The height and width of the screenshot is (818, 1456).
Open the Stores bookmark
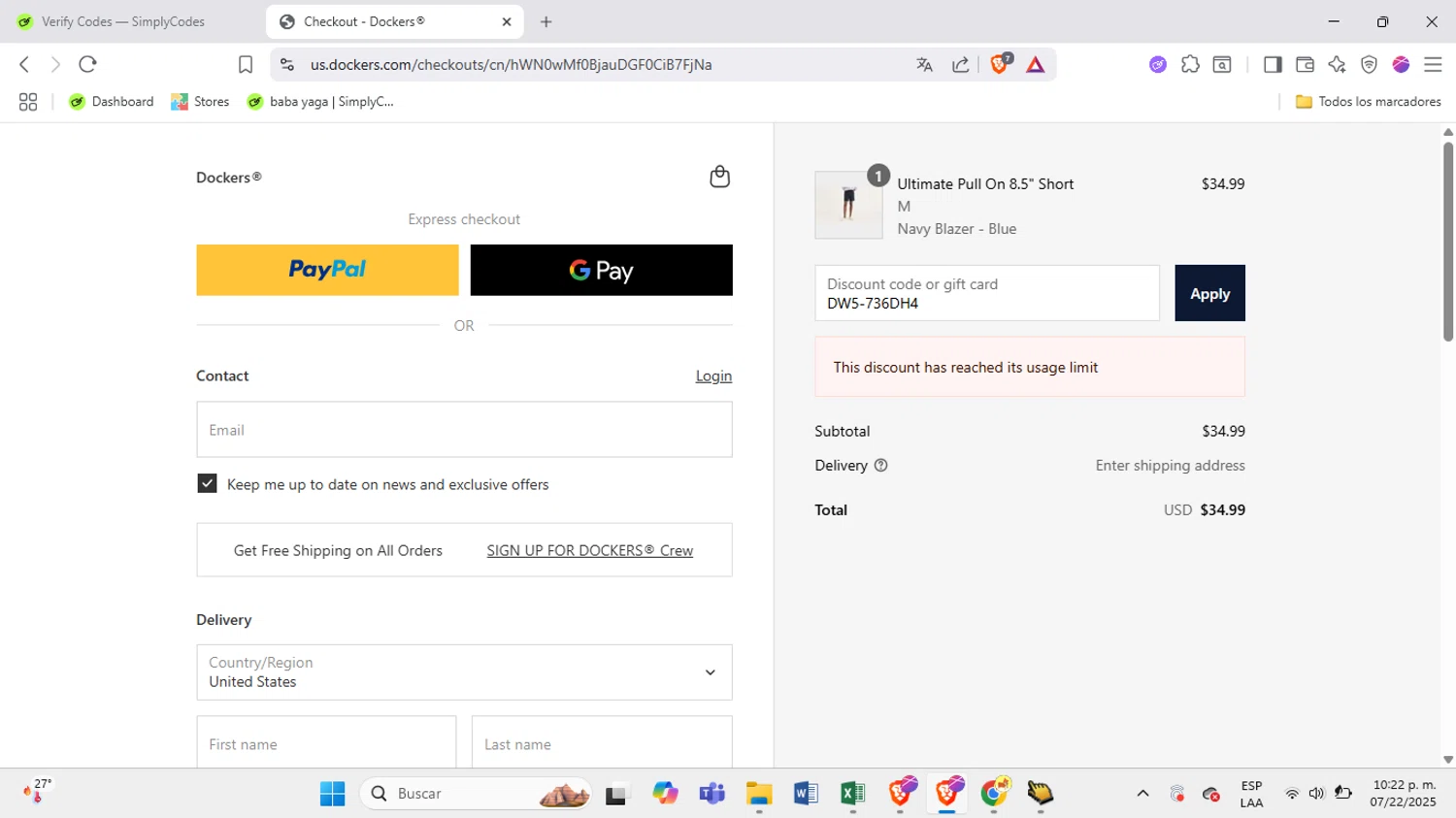(200, 102)
